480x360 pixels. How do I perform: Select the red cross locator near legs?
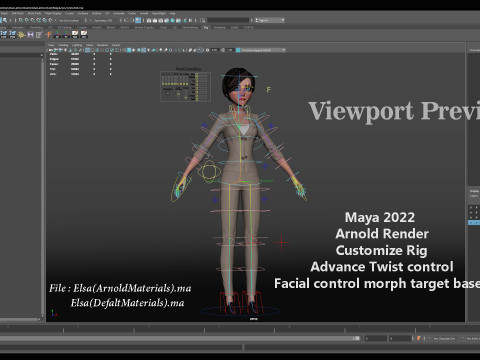pos(281,242)
